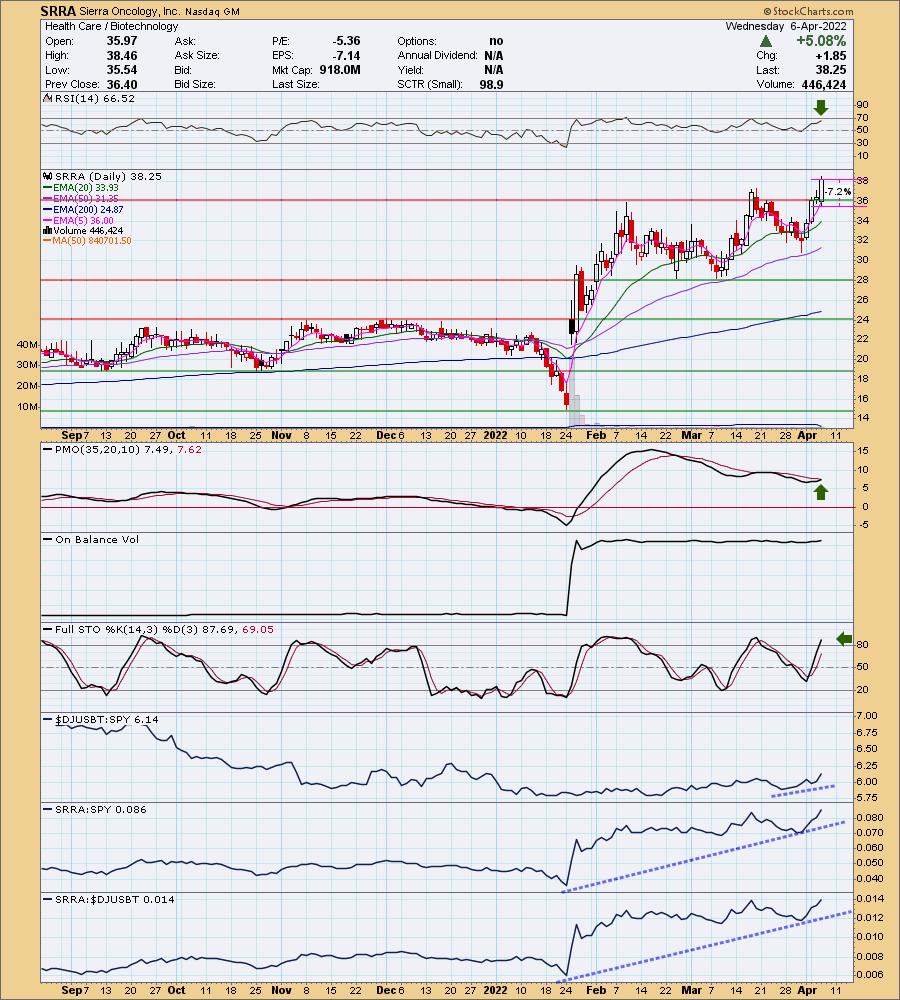Viewport: 900px width, 1000px height.
Task: Click the High value 38.46
Action: (122, 55)
